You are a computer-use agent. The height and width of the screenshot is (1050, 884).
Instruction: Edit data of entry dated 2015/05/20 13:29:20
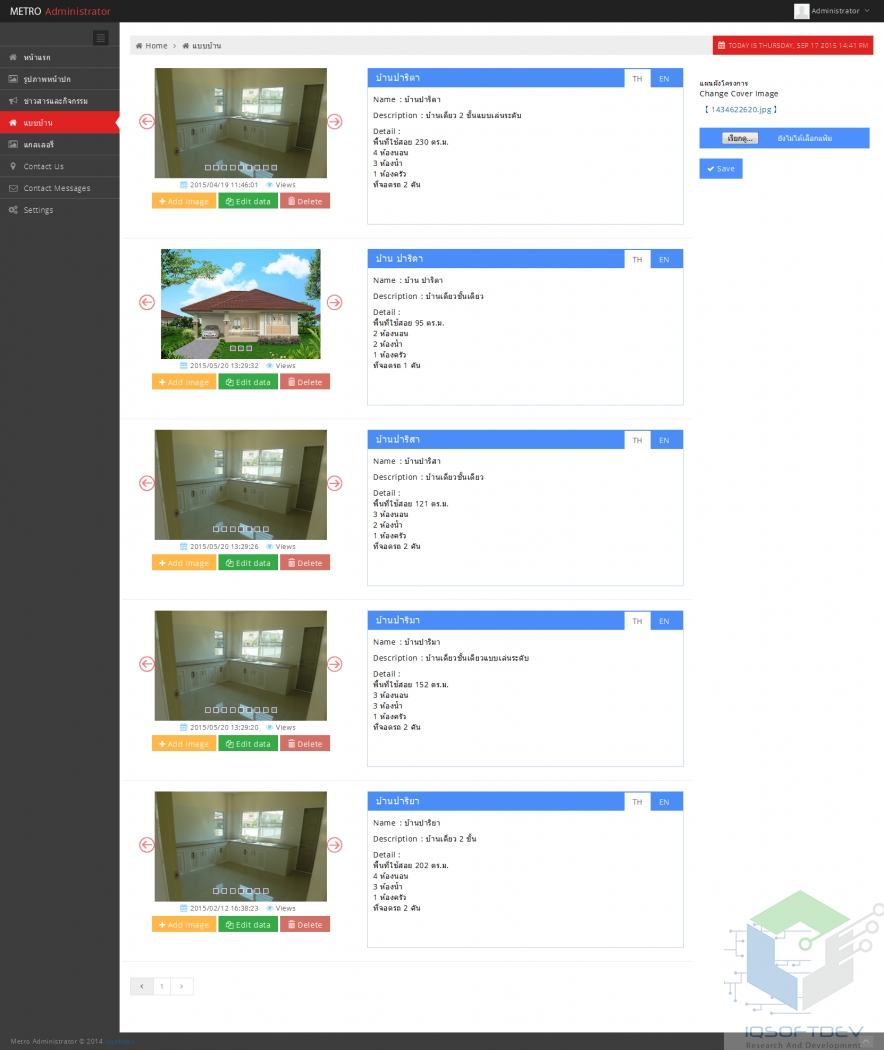[248, 743]
